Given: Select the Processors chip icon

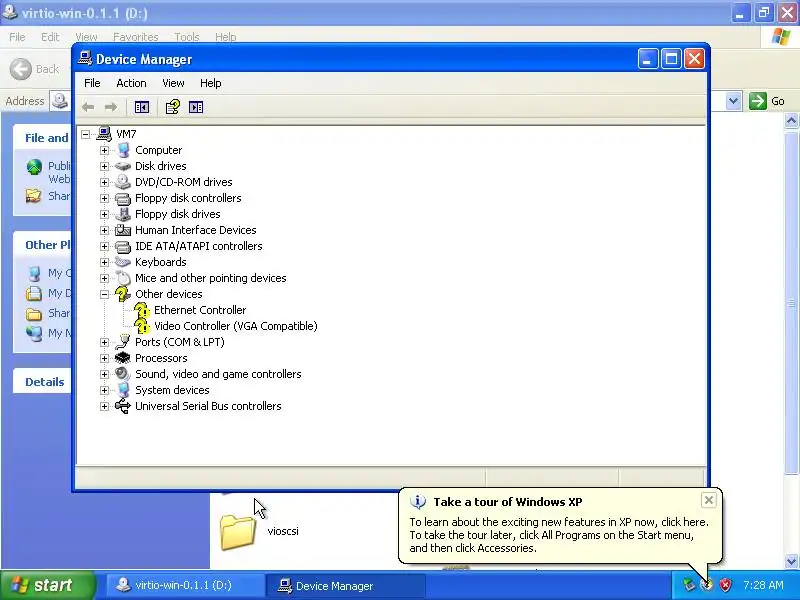Looking at the screenshot, I should (123, 358).
